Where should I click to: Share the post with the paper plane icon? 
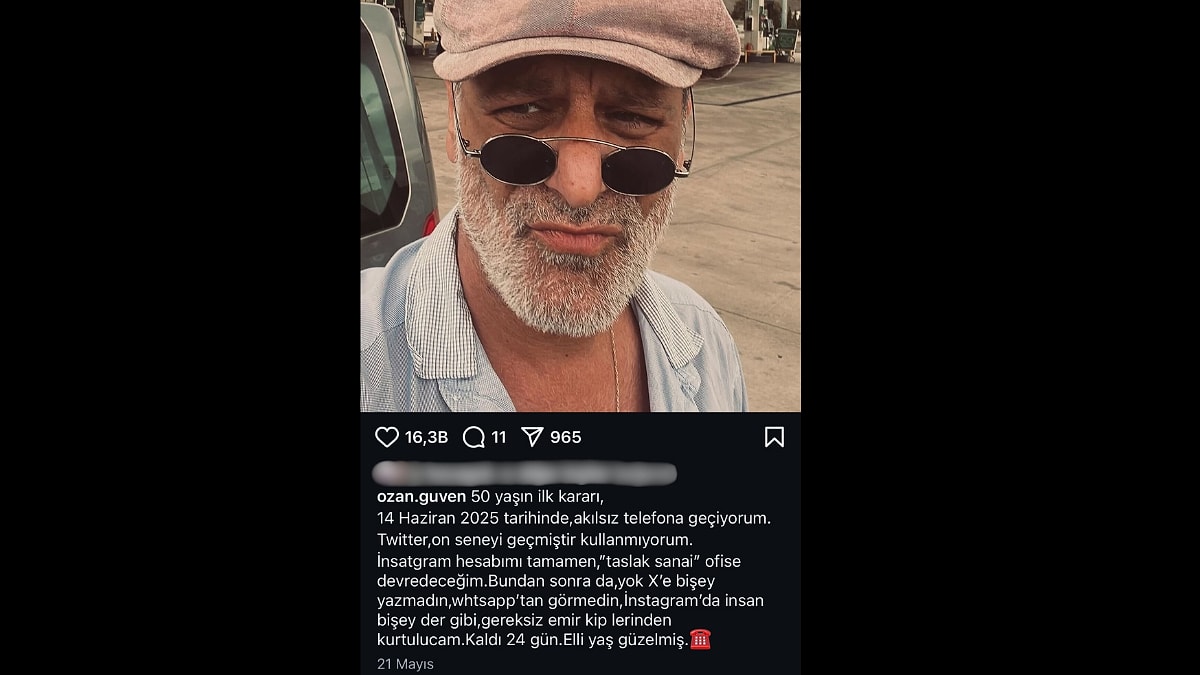click(532, 437)
